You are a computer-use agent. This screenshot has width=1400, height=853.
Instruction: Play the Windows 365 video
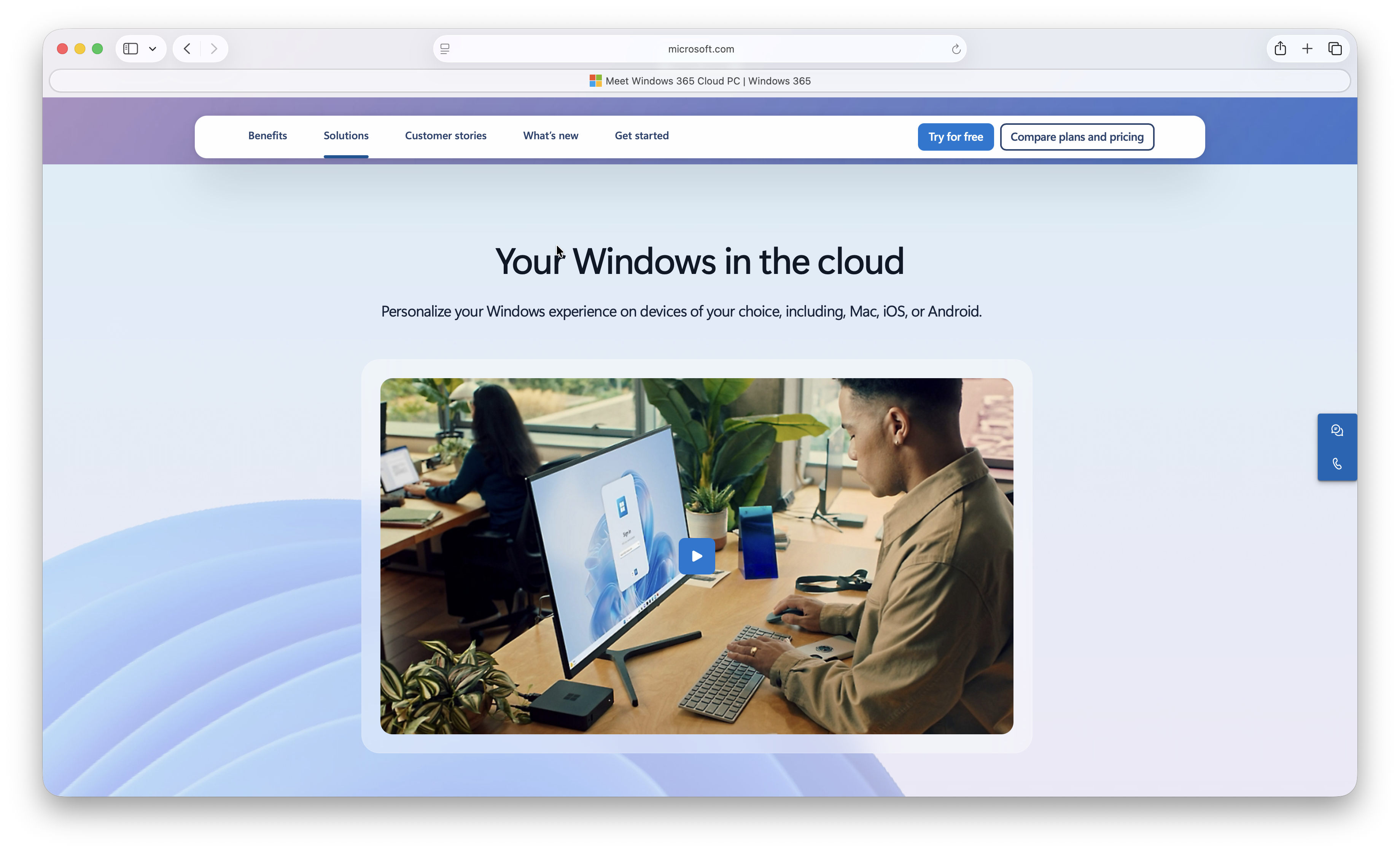(697, 556)
